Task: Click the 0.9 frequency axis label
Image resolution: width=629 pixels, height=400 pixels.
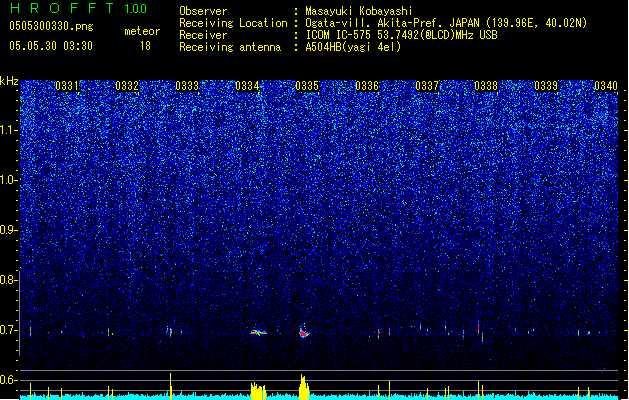Action: (8, 230)
